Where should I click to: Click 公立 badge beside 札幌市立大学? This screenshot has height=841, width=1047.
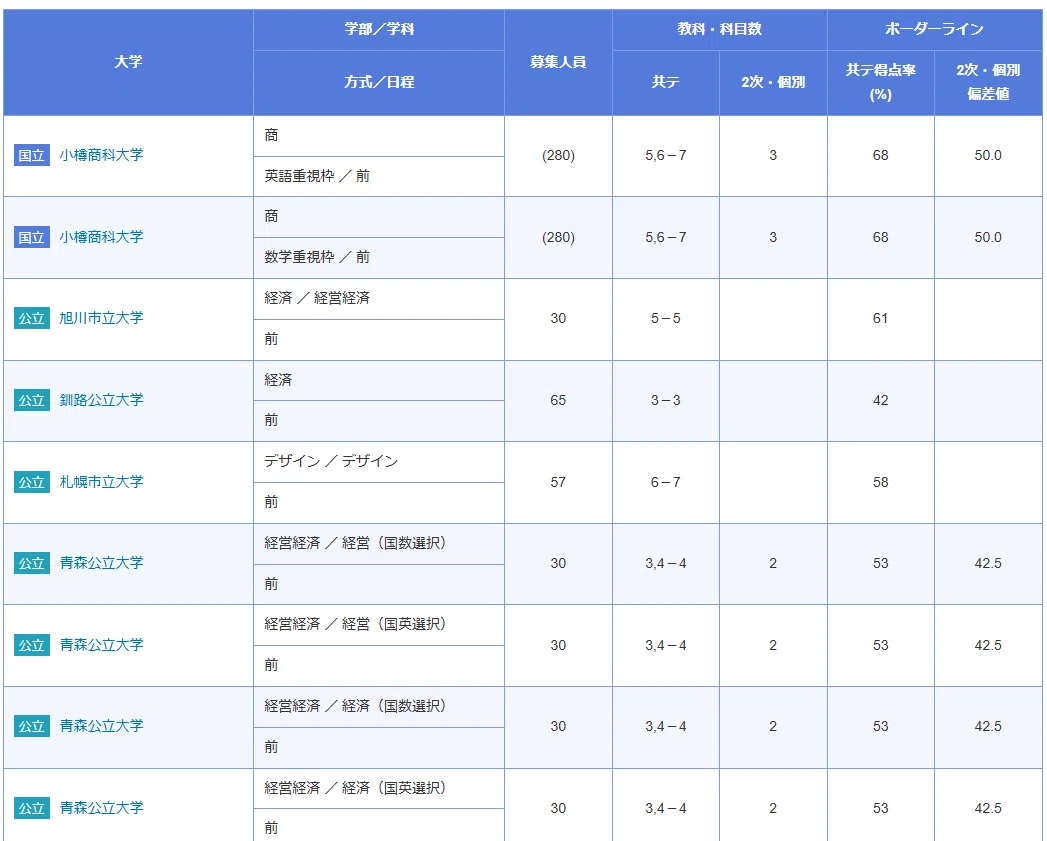(31, 482)
